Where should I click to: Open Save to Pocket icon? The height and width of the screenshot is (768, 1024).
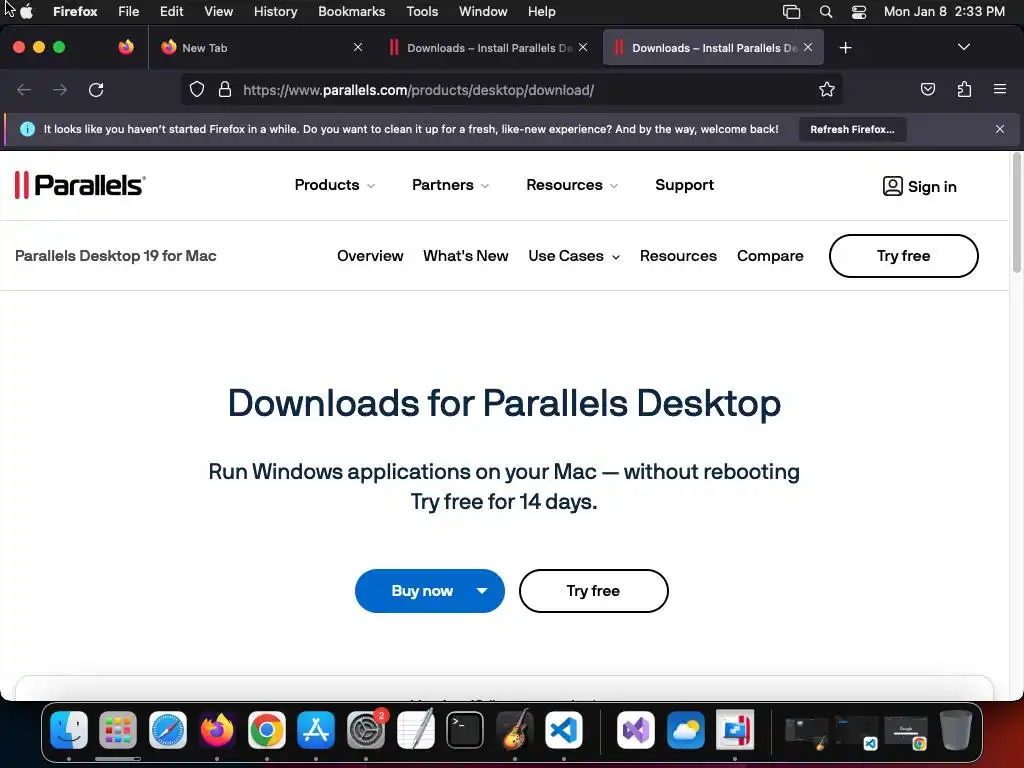point(927,89)
